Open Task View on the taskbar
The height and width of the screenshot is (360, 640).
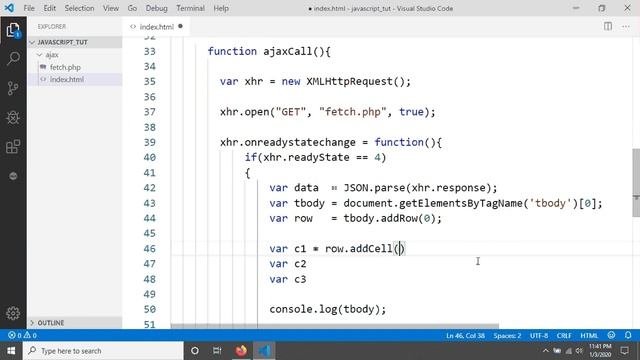coord(217,351)
